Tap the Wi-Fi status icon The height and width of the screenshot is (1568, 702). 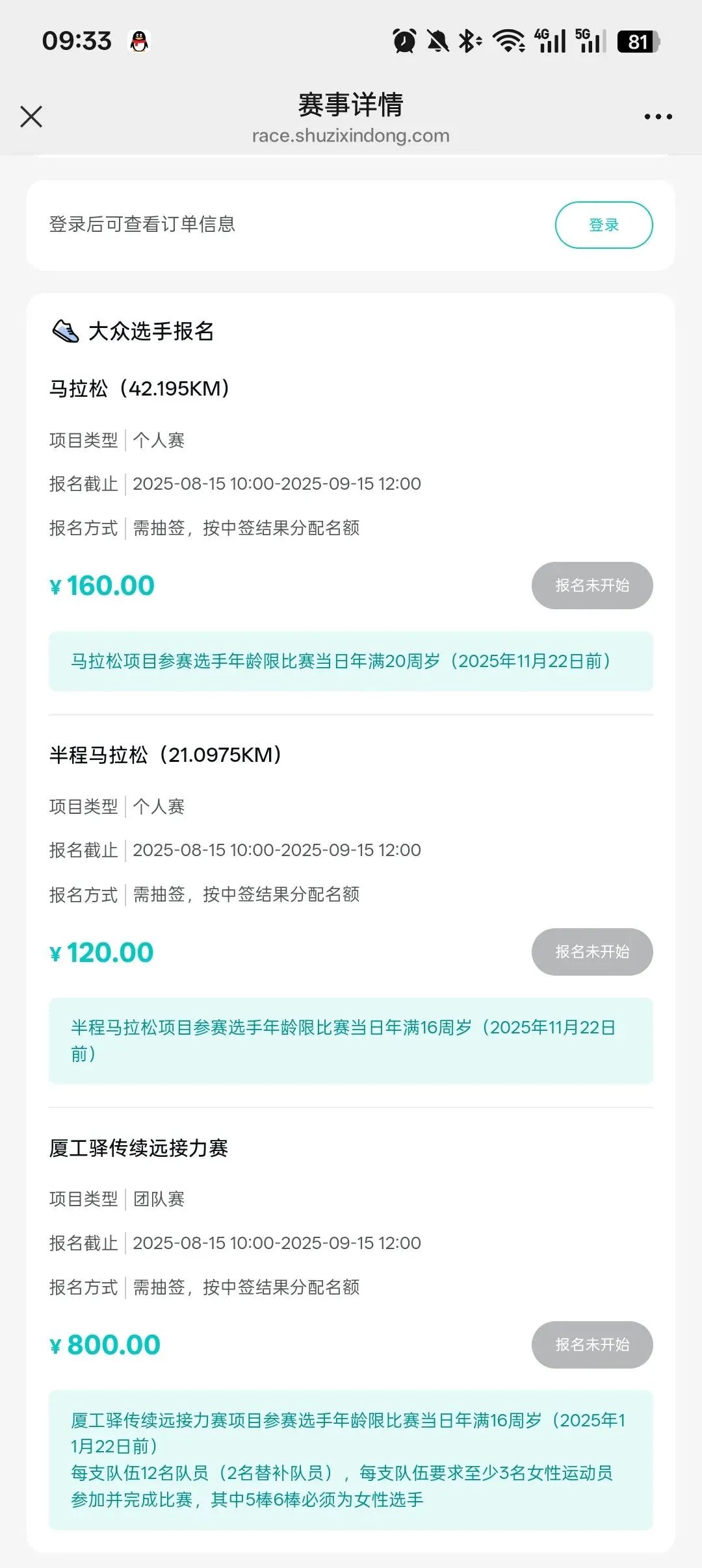509,41
